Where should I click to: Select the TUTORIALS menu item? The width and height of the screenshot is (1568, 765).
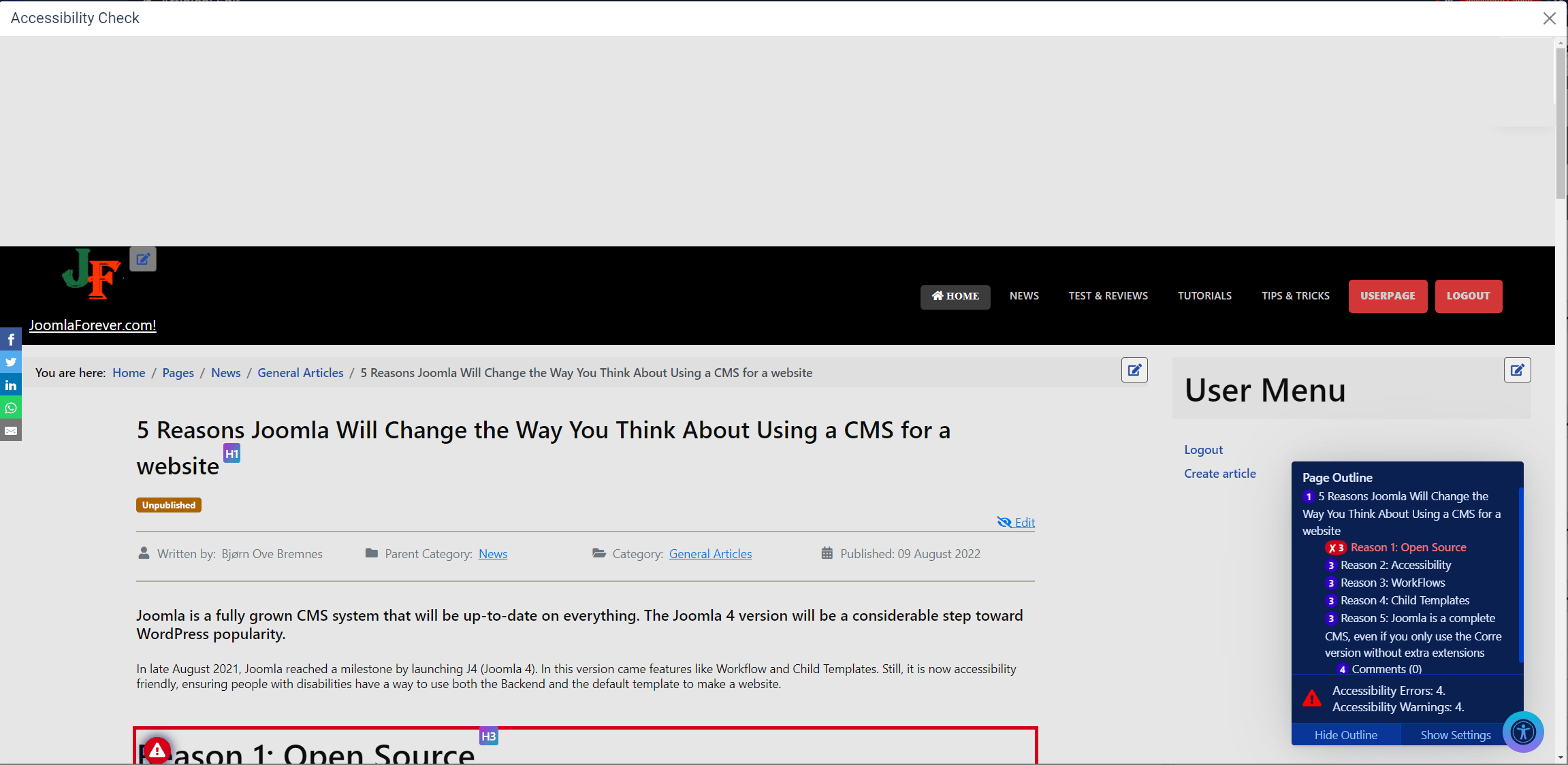(1205, 295)
